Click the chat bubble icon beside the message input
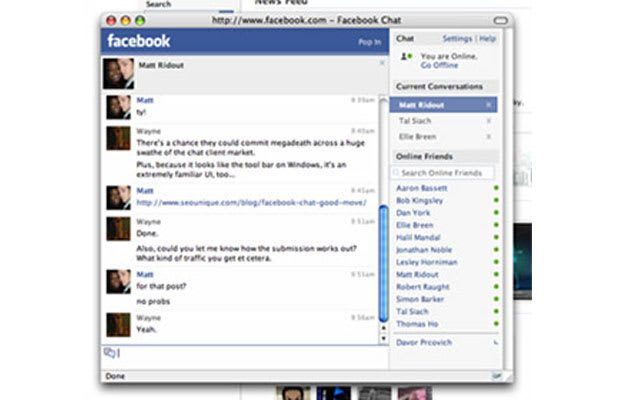 [109, 352]
